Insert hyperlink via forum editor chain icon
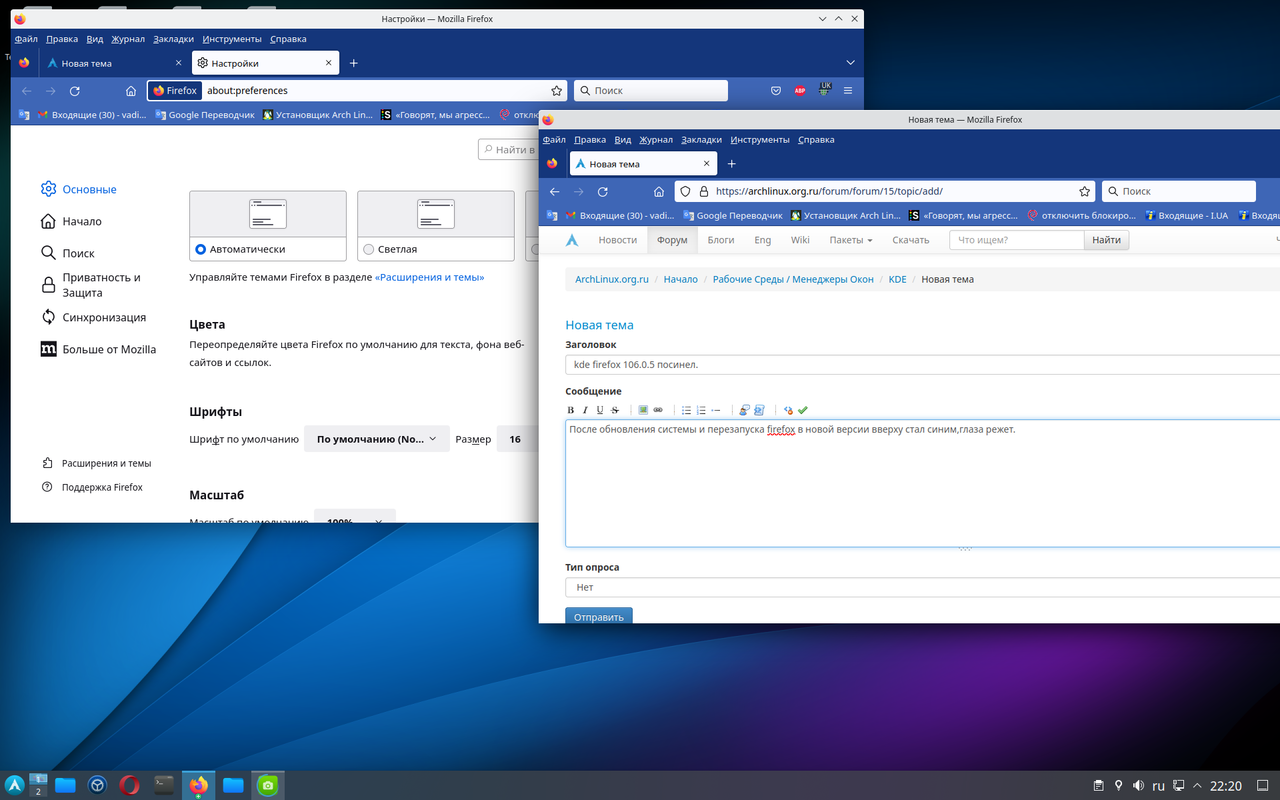 pos(658,410)
